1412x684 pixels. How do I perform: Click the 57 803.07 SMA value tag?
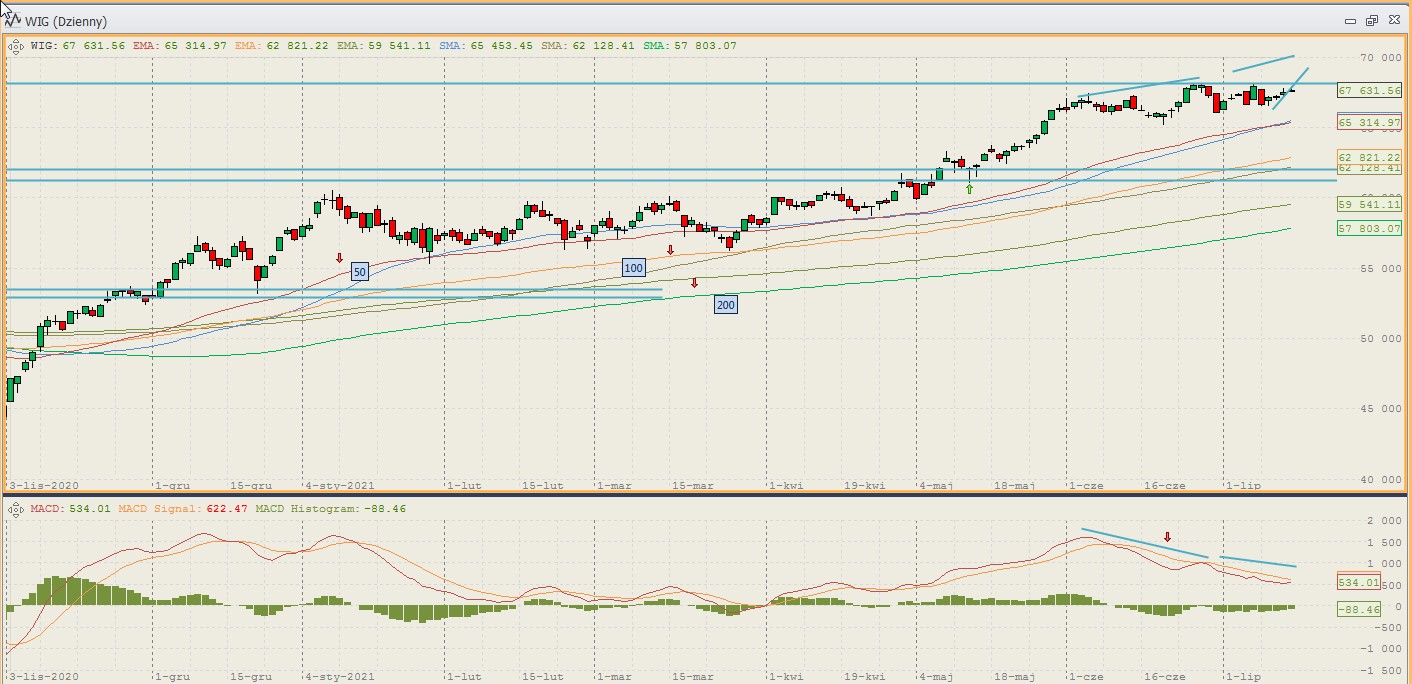click(x=1369, y=228)
